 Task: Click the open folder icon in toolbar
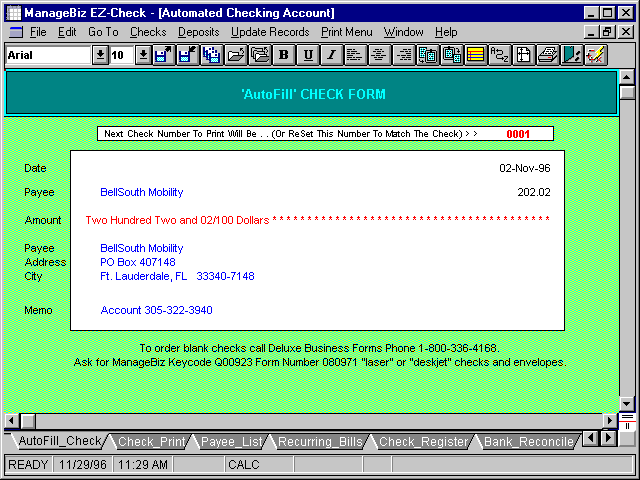point(236,55)
